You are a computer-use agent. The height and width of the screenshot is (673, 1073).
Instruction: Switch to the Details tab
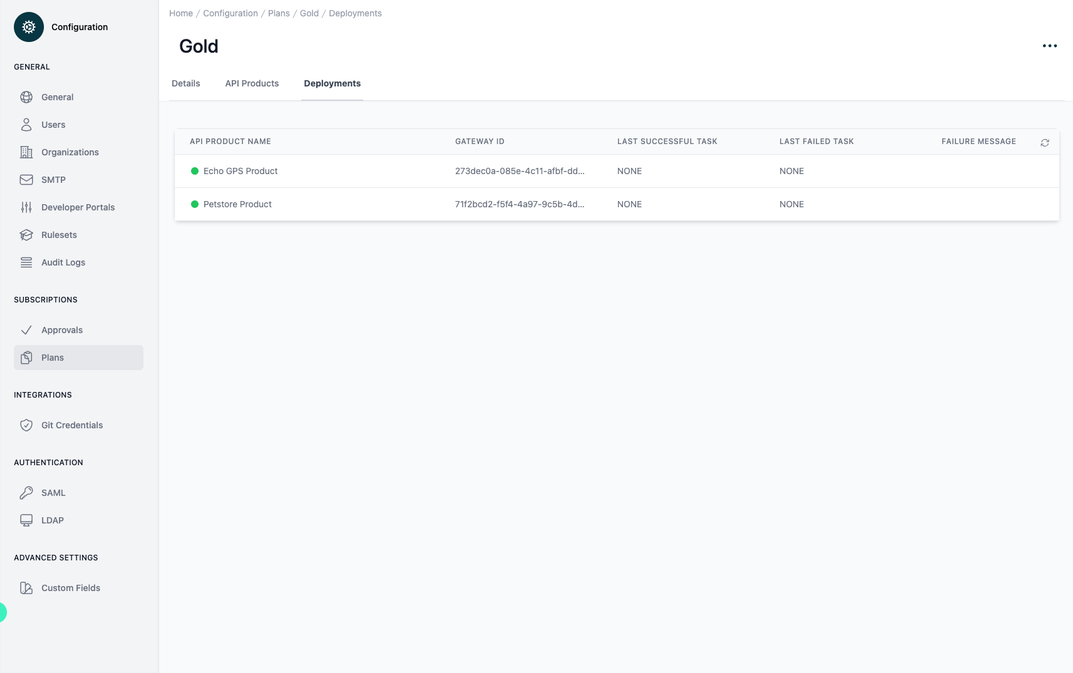[185, 83]
